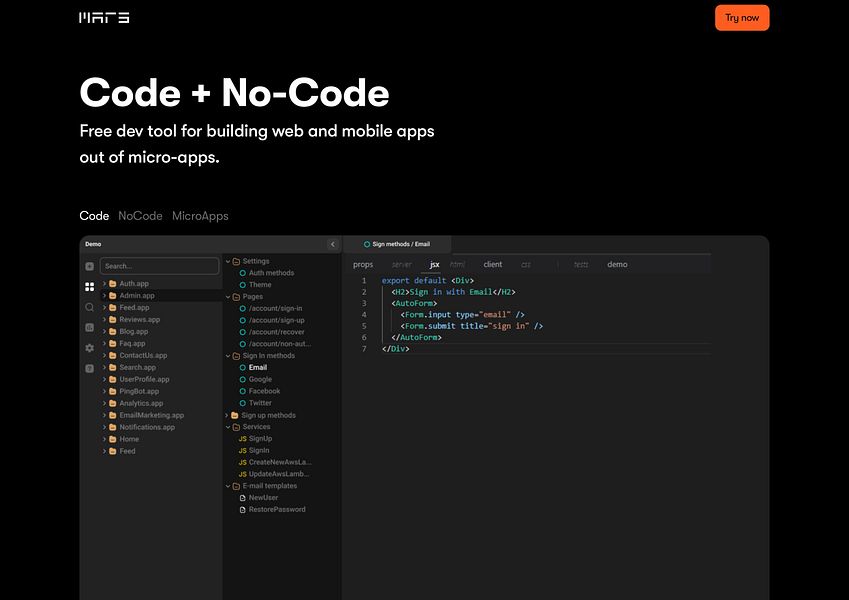849x600 pixels.
Task: Collapse the panel with the left chevron button
Action: click(333, 244)
